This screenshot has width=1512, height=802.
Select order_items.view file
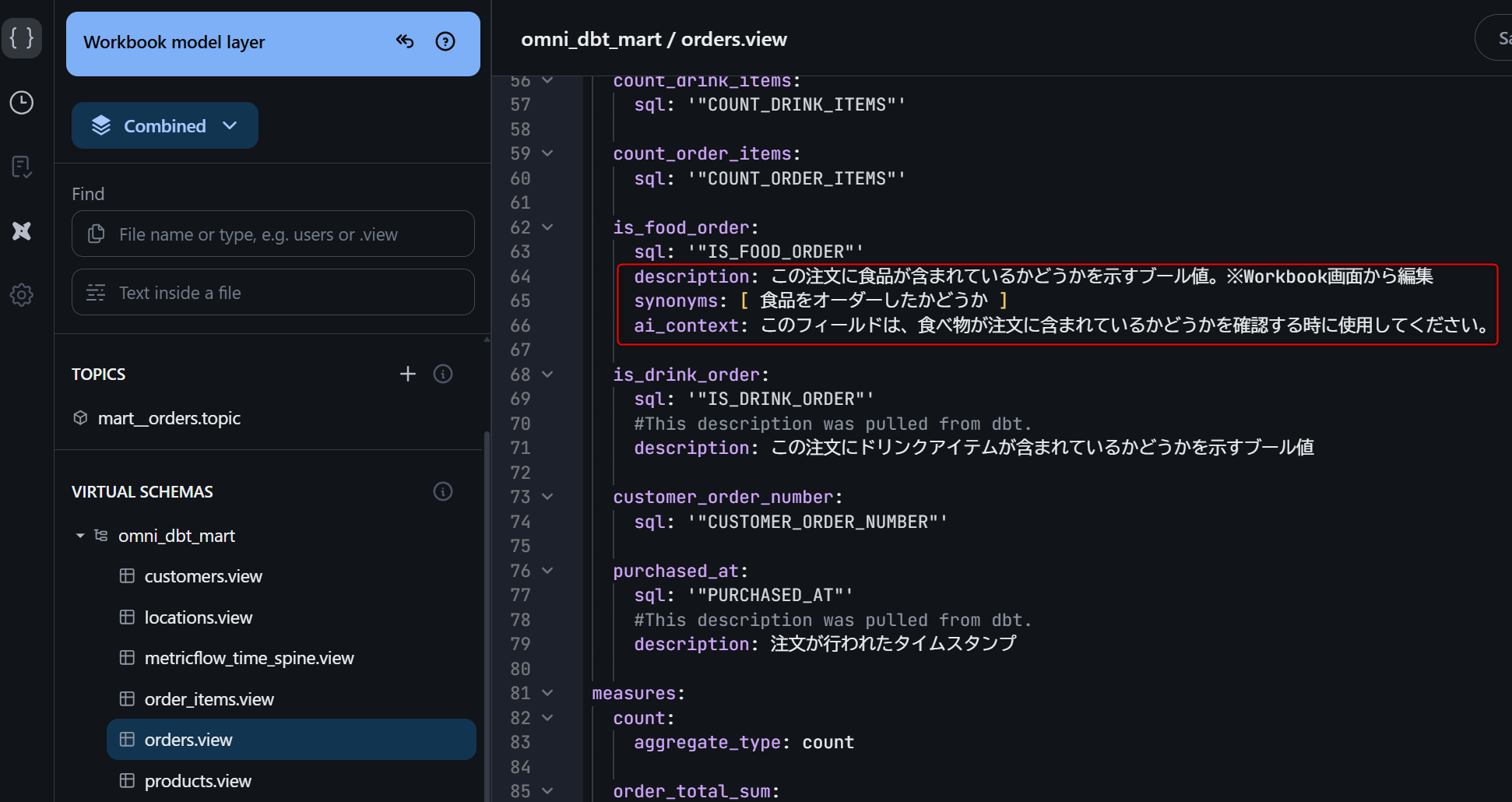(x=209, y=699)
